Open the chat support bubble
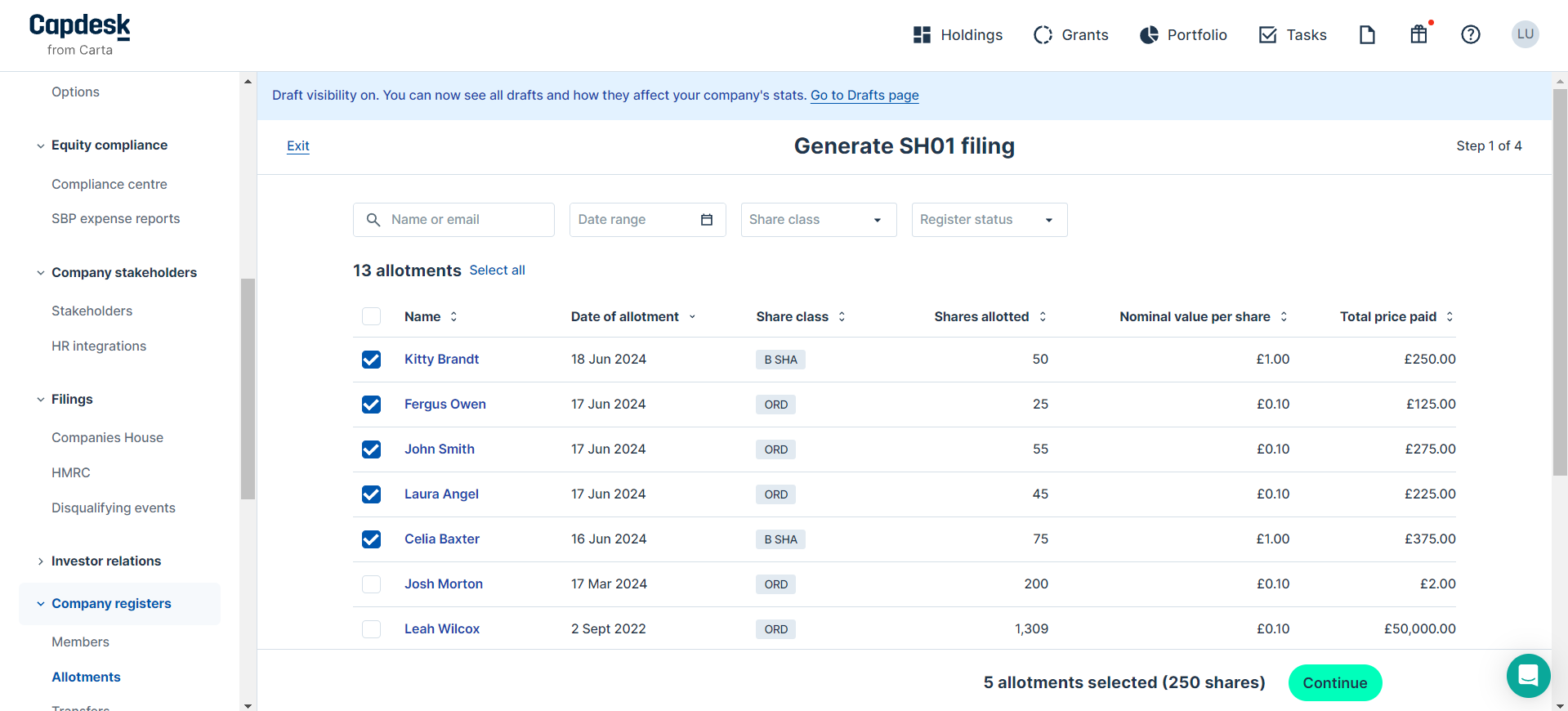The width and height of the screenshot is (1568, 711). point(1528,676)
